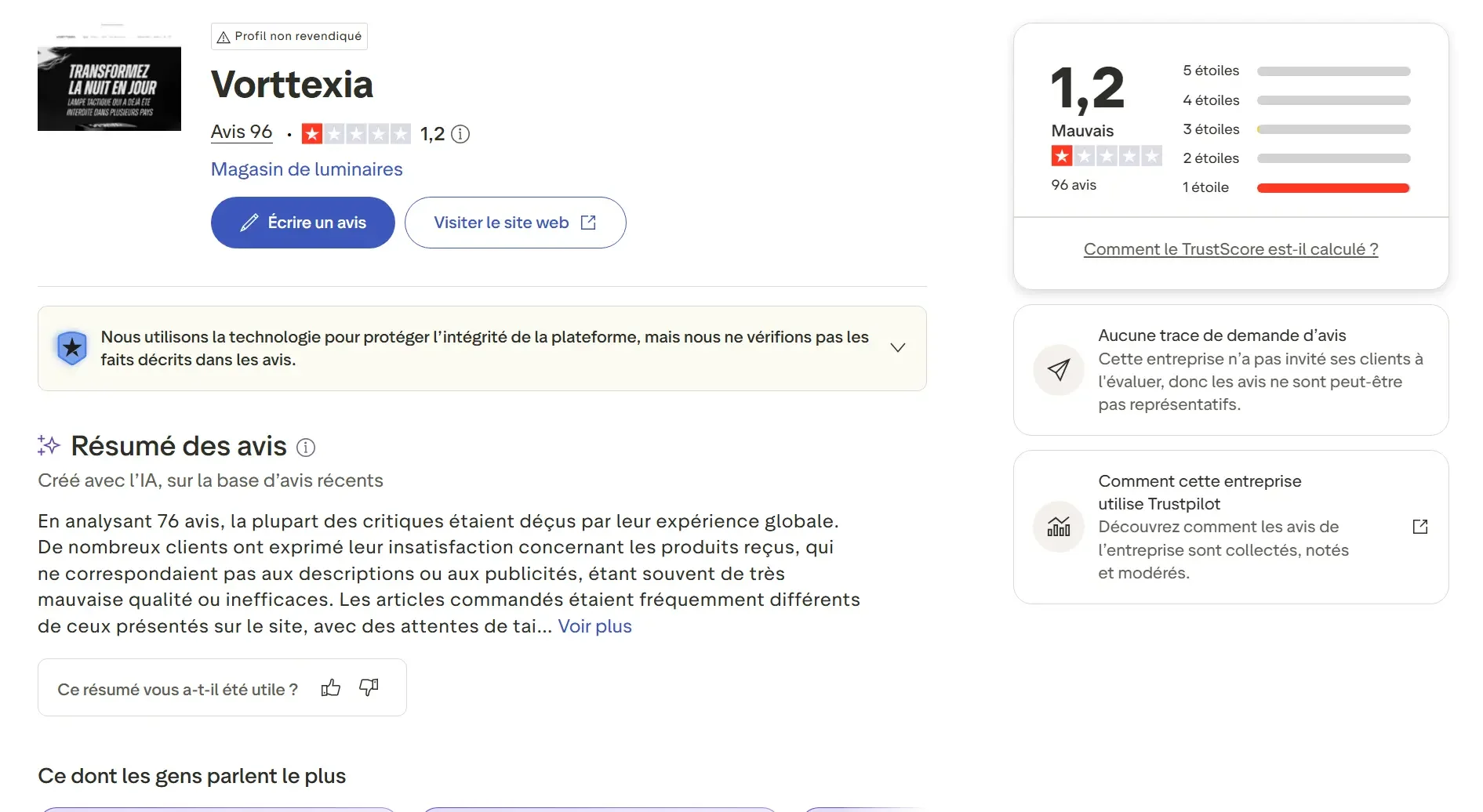Click the bar chart icon in the Trustpilot usage card
Image resolution: width=1483 pixels, height=812 pixels.
pos(1059,527)
